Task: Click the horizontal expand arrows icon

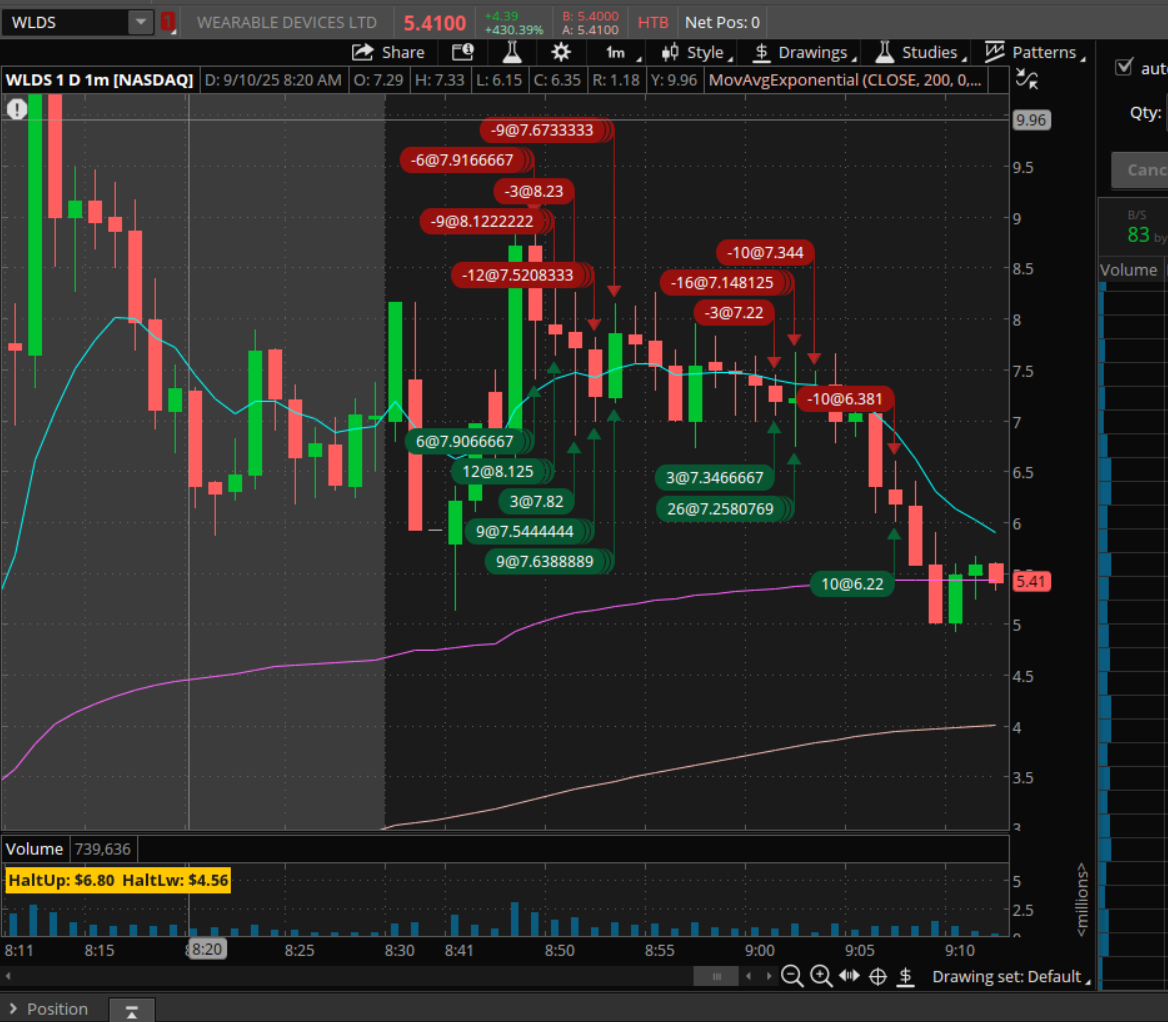Action: point(850,976)
